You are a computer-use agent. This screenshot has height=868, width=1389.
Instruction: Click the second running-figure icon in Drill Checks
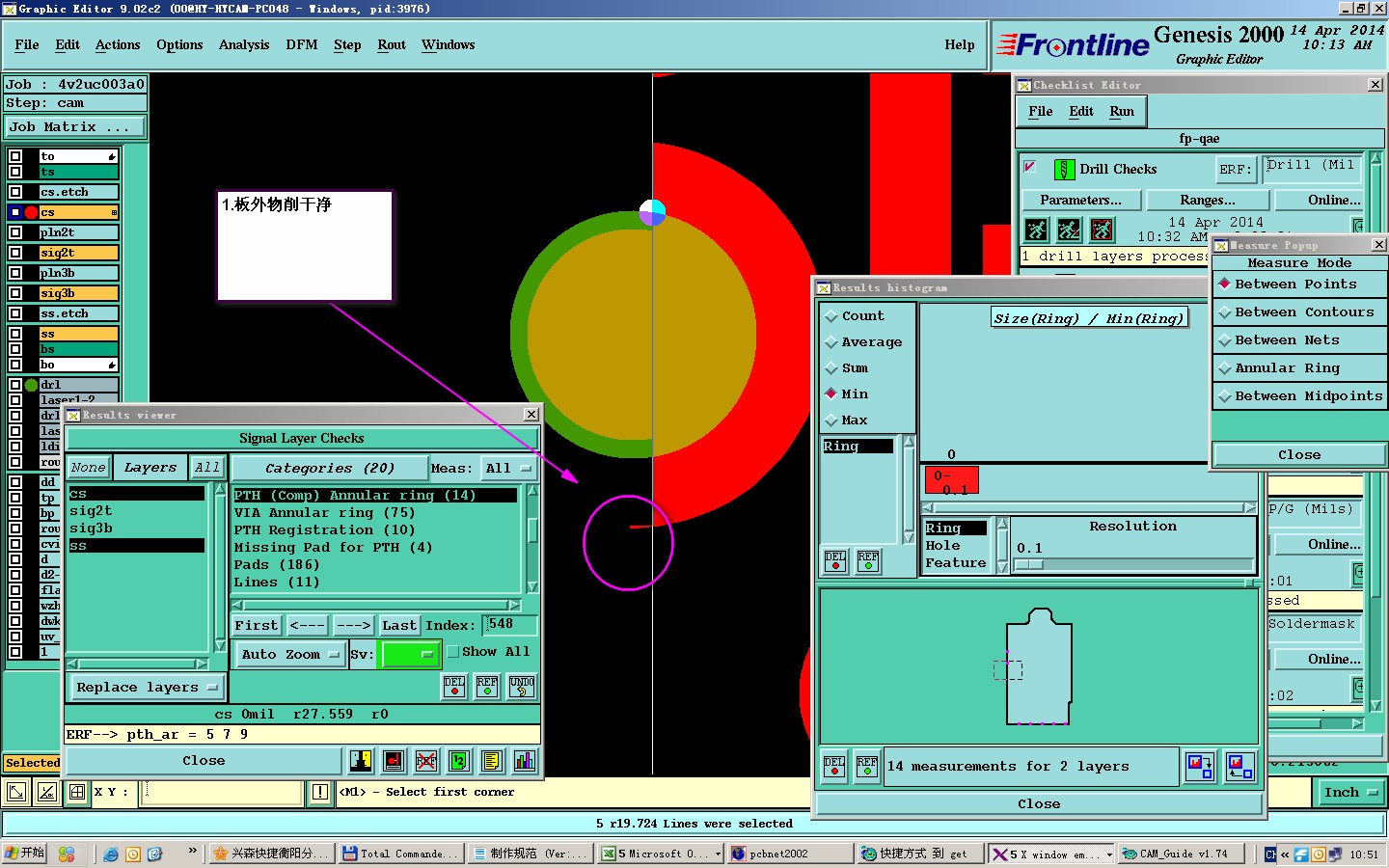tap(1069, 230)
